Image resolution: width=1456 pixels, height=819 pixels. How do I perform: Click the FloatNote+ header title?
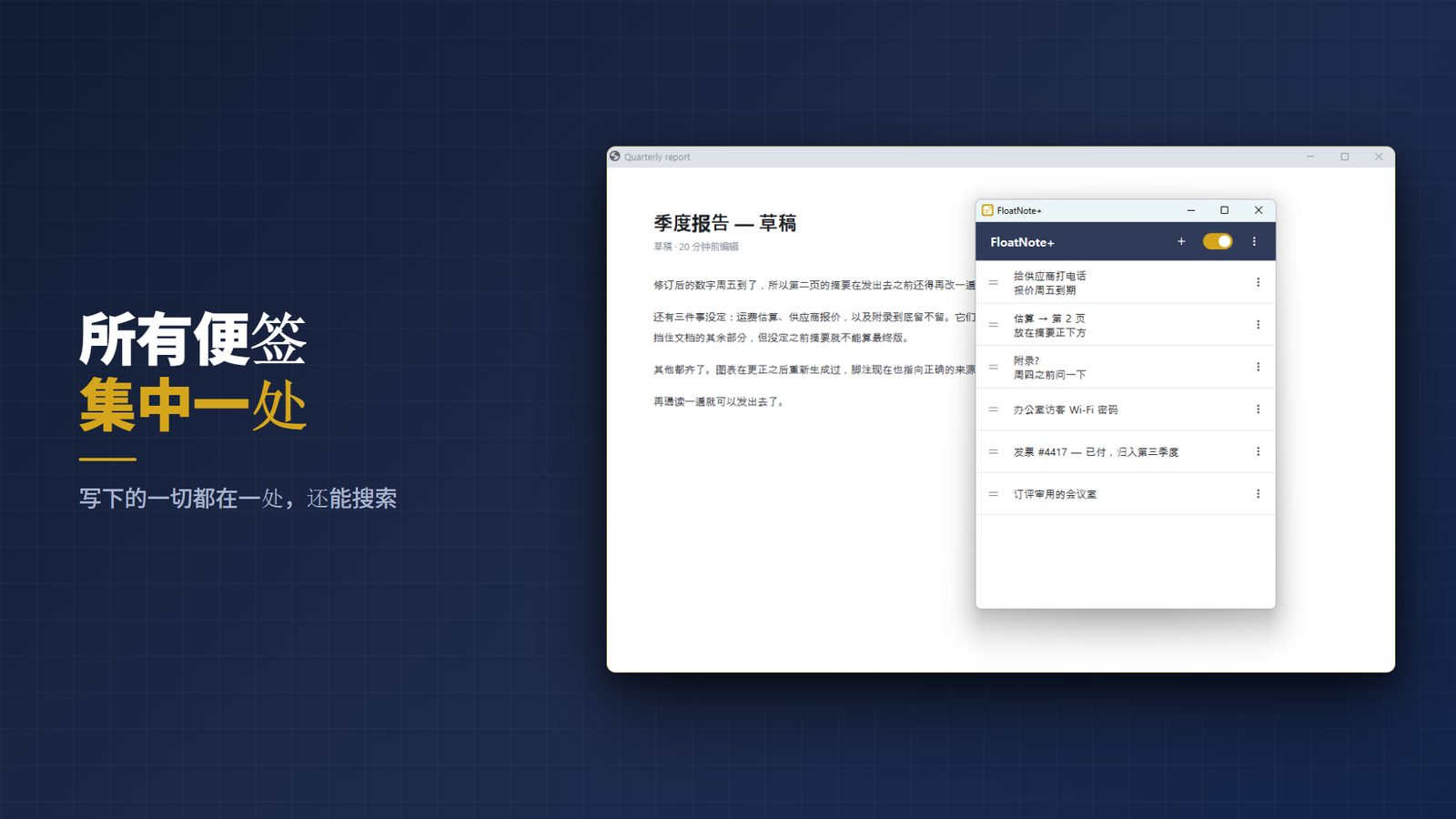pos(1022,242)
